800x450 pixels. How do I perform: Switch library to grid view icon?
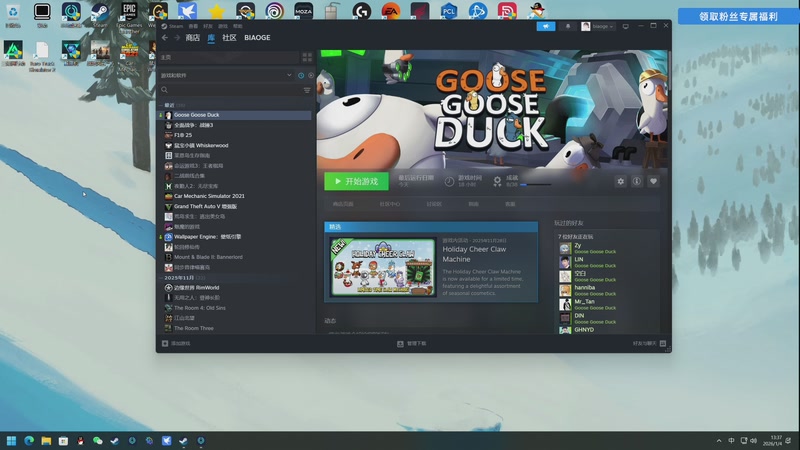307,57
